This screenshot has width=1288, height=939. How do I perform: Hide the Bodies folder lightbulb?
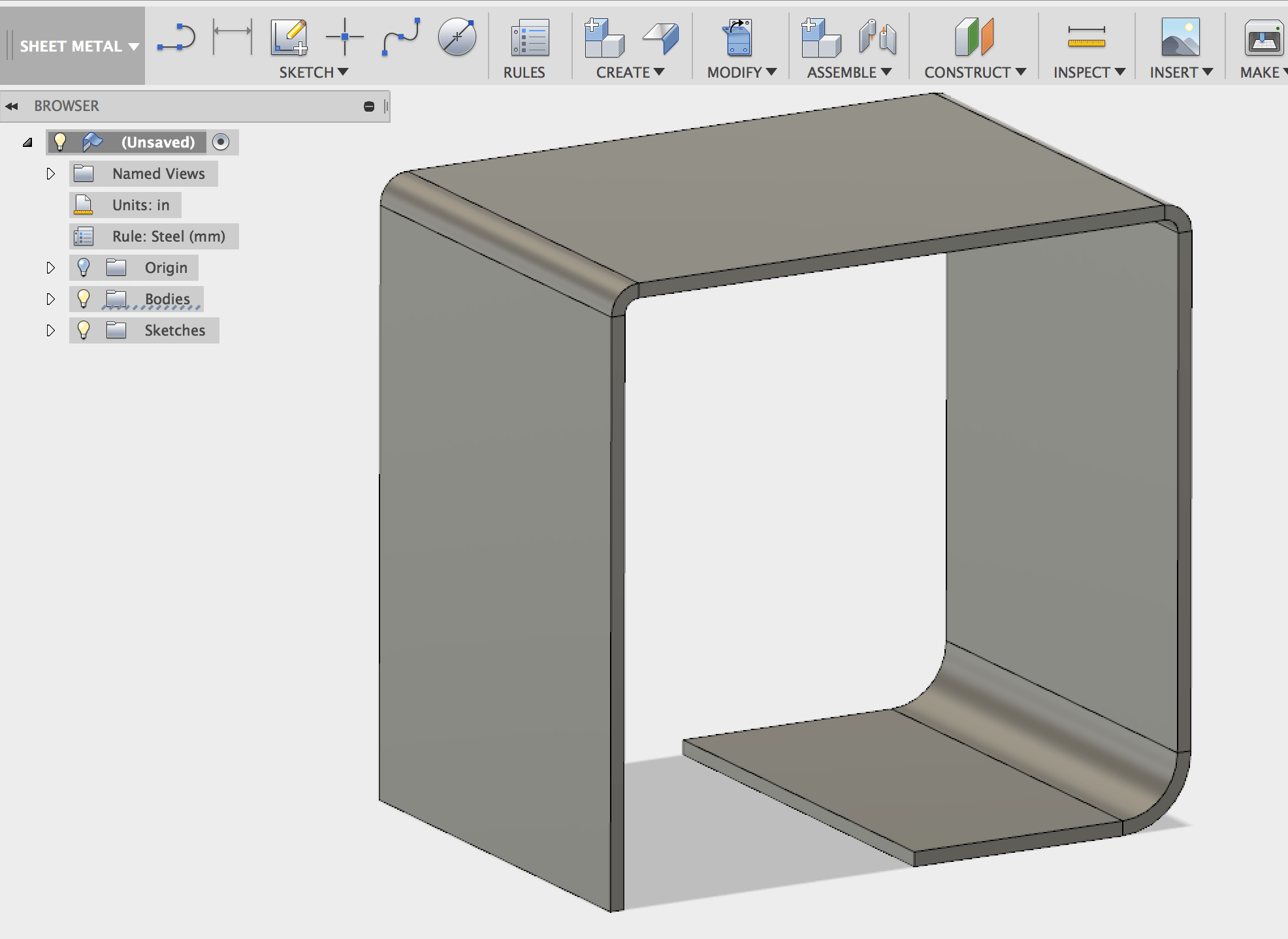click(84, 298)
